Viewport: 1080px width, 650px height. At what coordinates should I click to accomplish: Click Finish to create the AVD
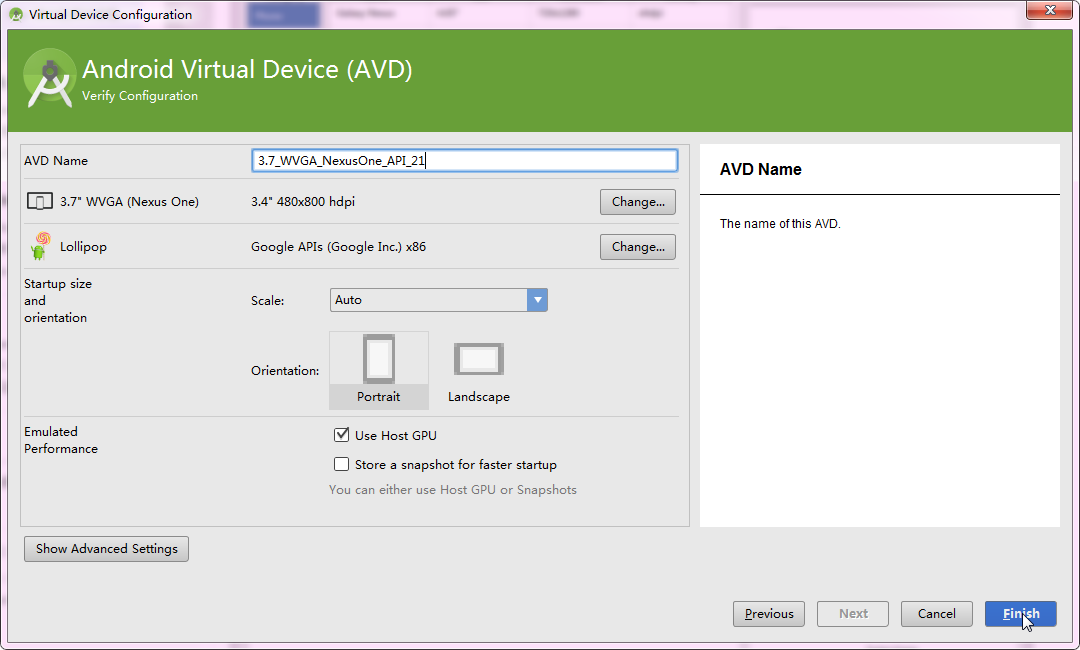[1020, 614]
